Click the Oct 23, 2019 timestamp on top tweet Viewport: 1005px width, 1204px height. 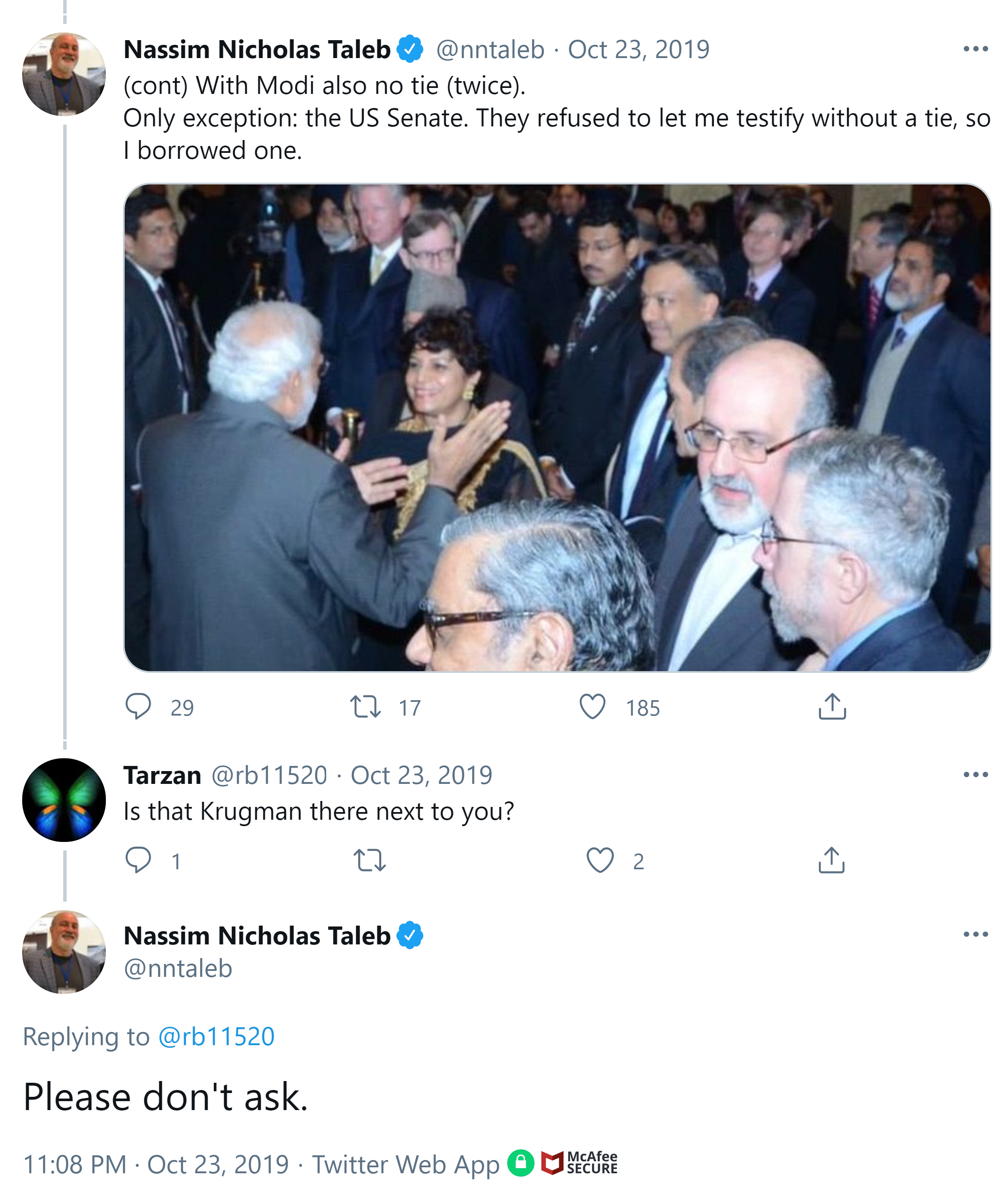638,50
